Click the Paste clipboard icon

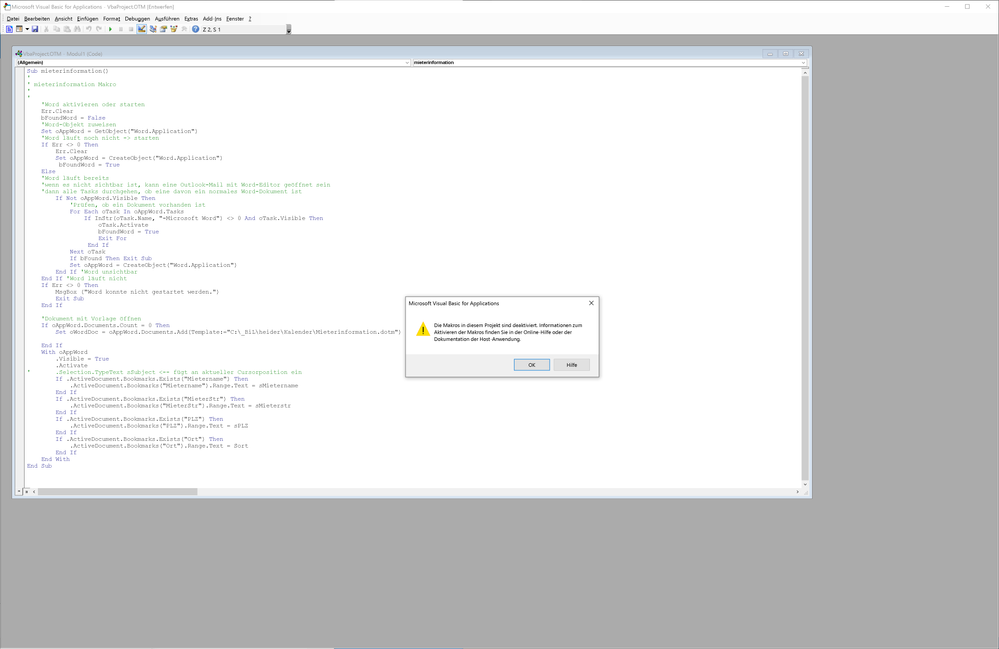coord(67,29)
